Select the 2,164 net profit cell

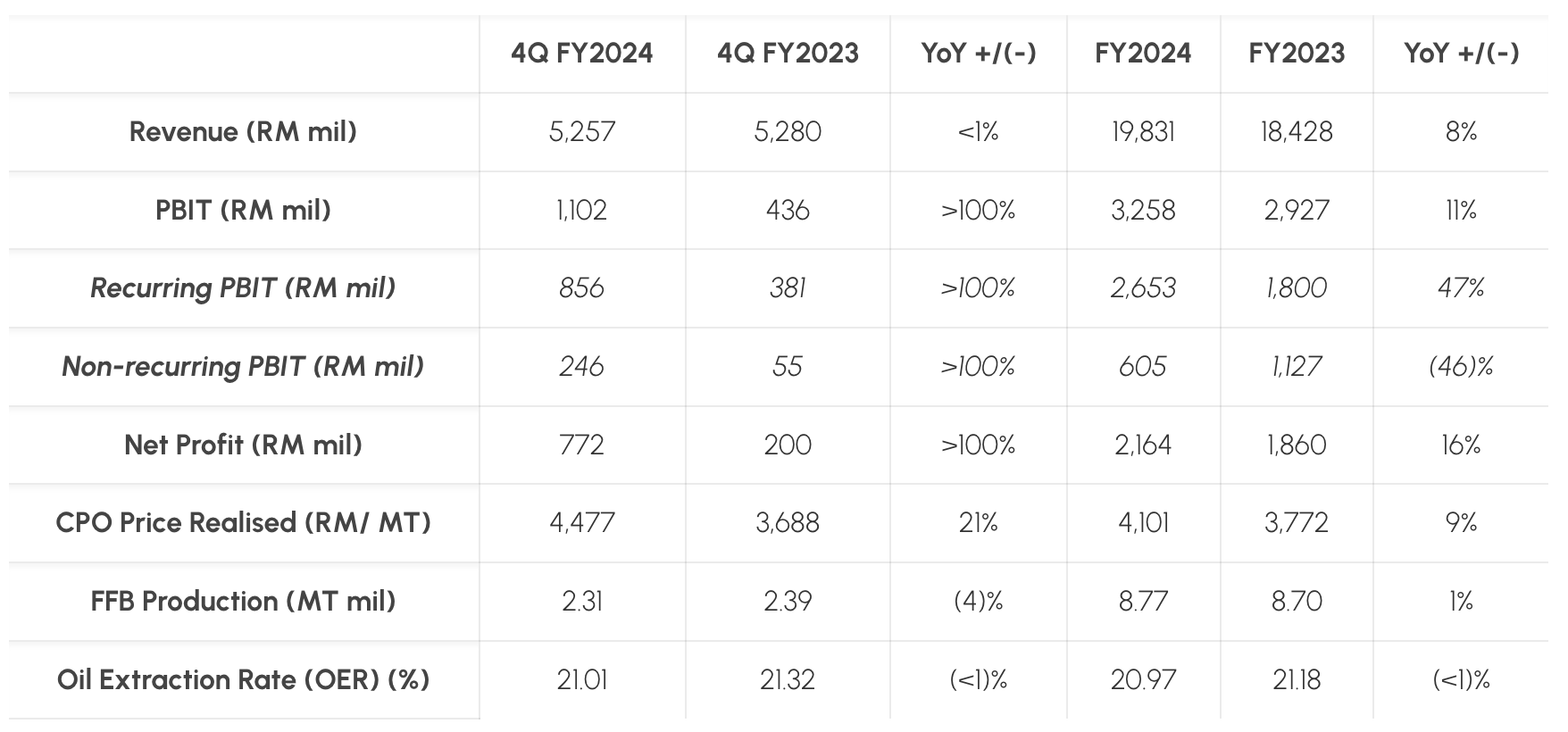pos(1143,445)
